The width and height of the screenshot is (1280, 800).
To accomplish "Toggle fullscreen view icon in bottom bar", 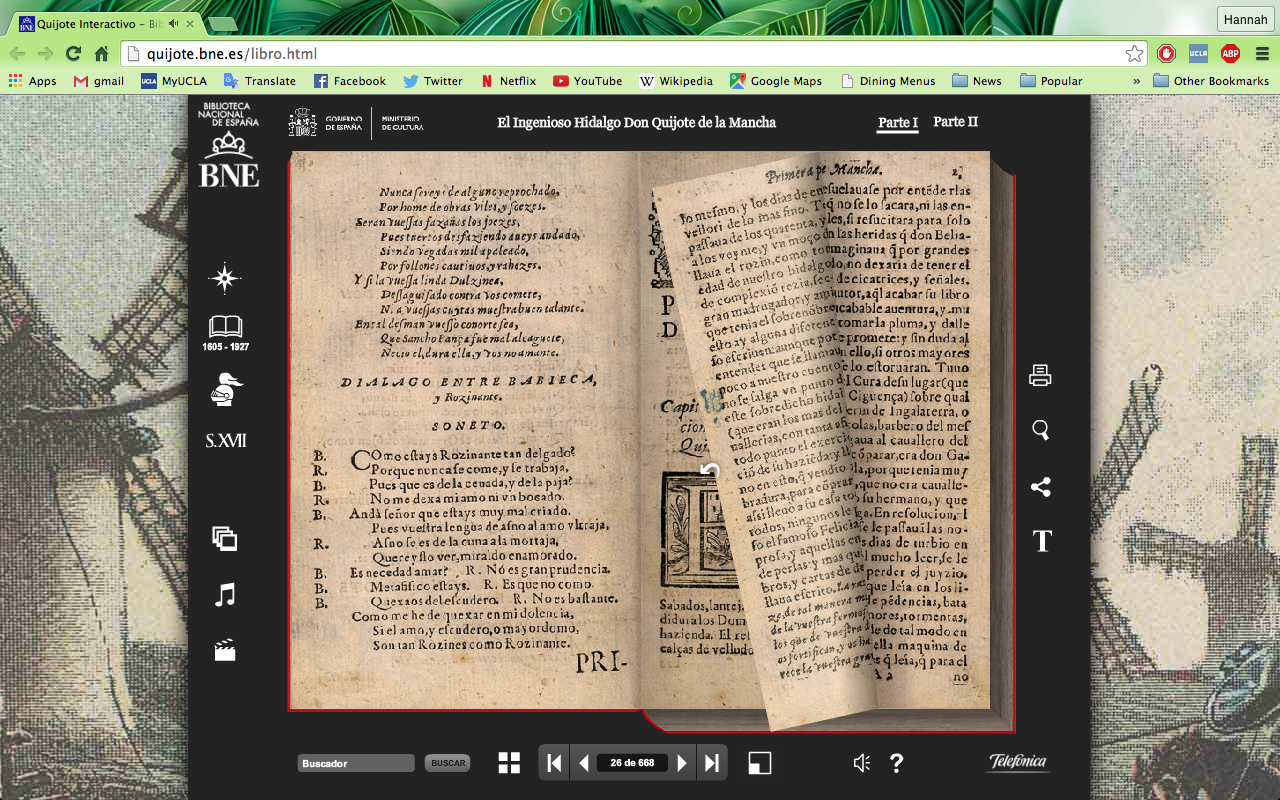I will coord(760,763).
